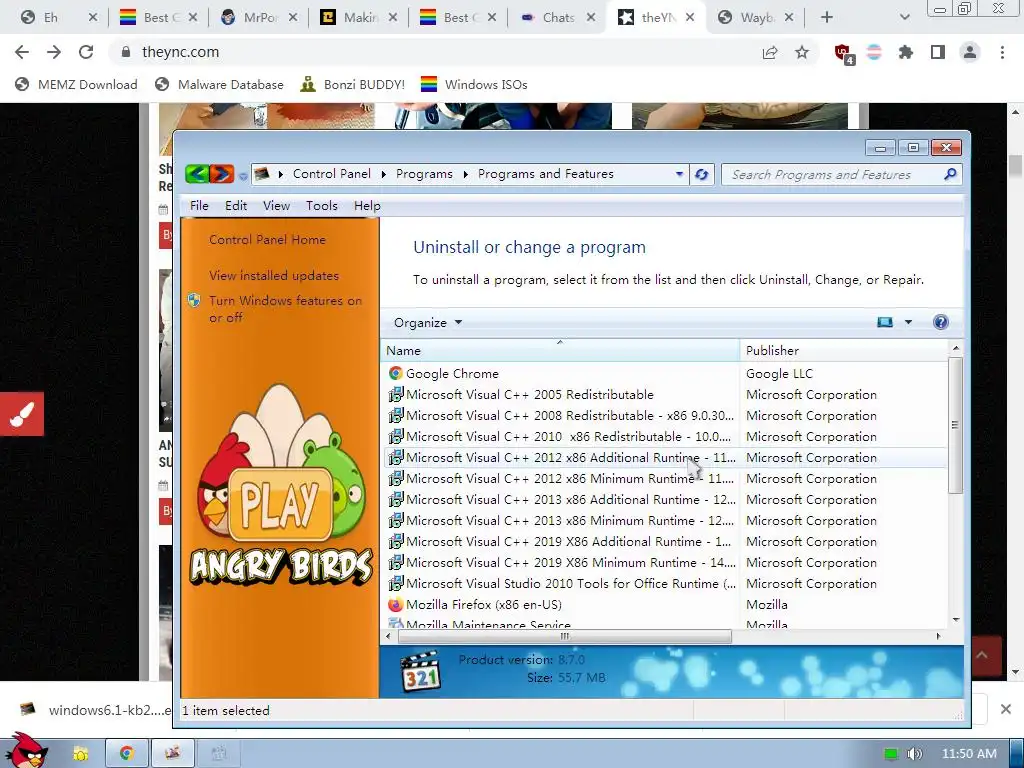Click Turn Windows features on or off
The height and width of the screenshot is (768, 1024).
(285, 309)
